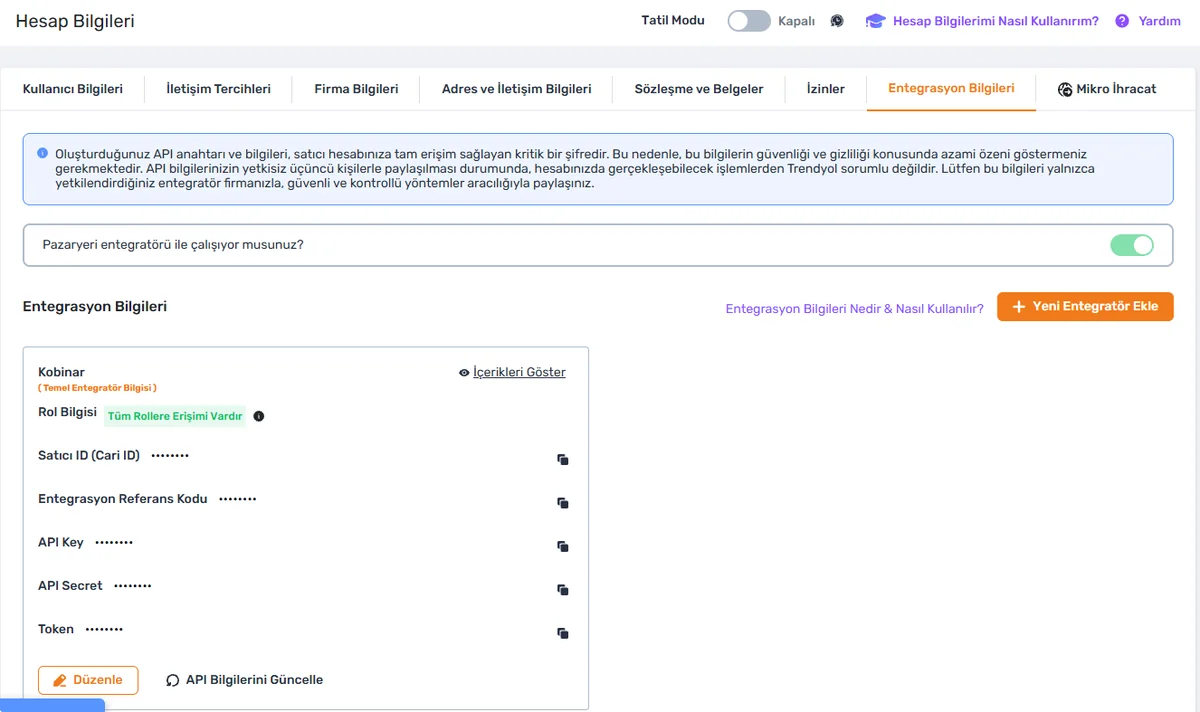Open the Kullanıcı Bilgileri tab

(73, 89)
